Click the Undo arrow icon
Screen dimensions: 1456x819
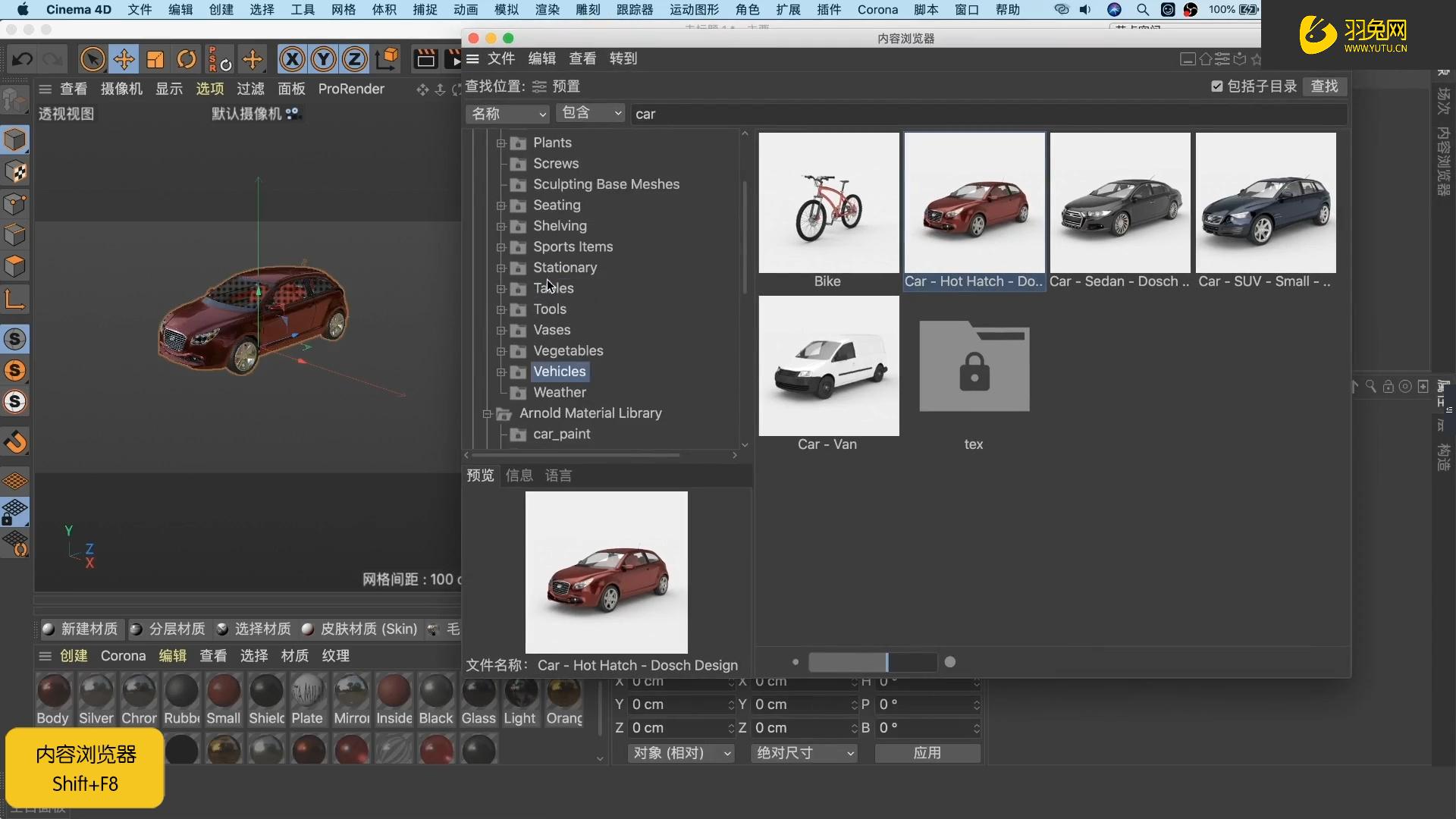(22, 59)
